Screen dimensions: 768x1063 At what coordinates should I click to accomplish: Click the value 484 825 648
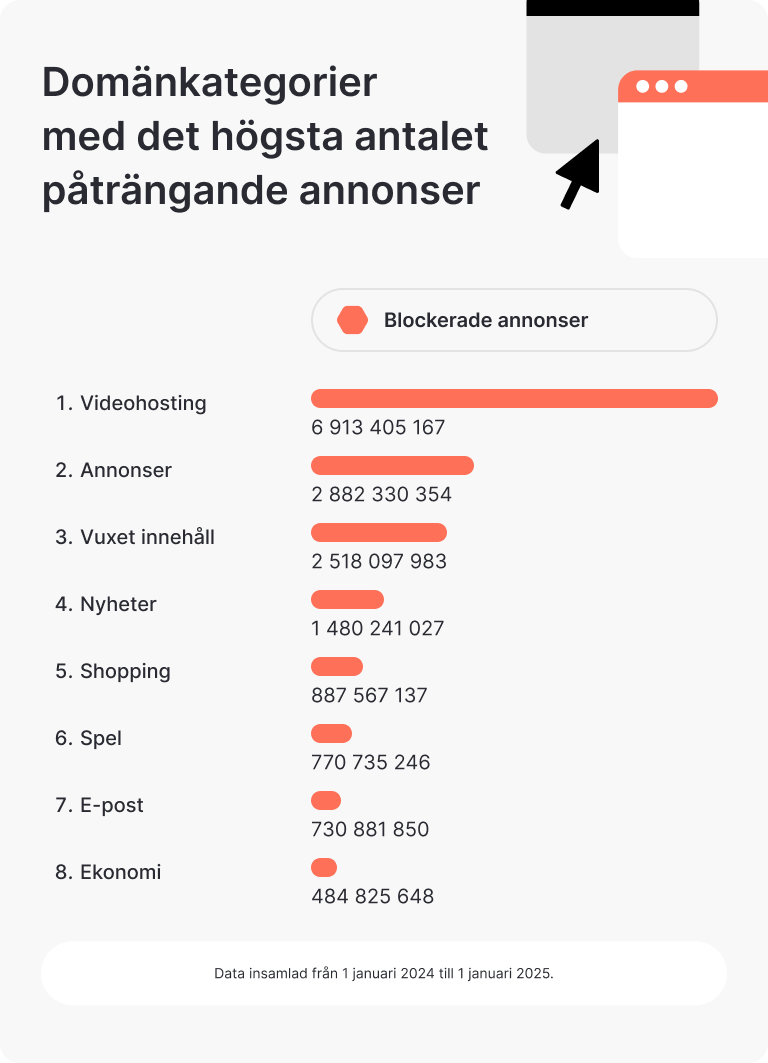click(x=372, y=897)
